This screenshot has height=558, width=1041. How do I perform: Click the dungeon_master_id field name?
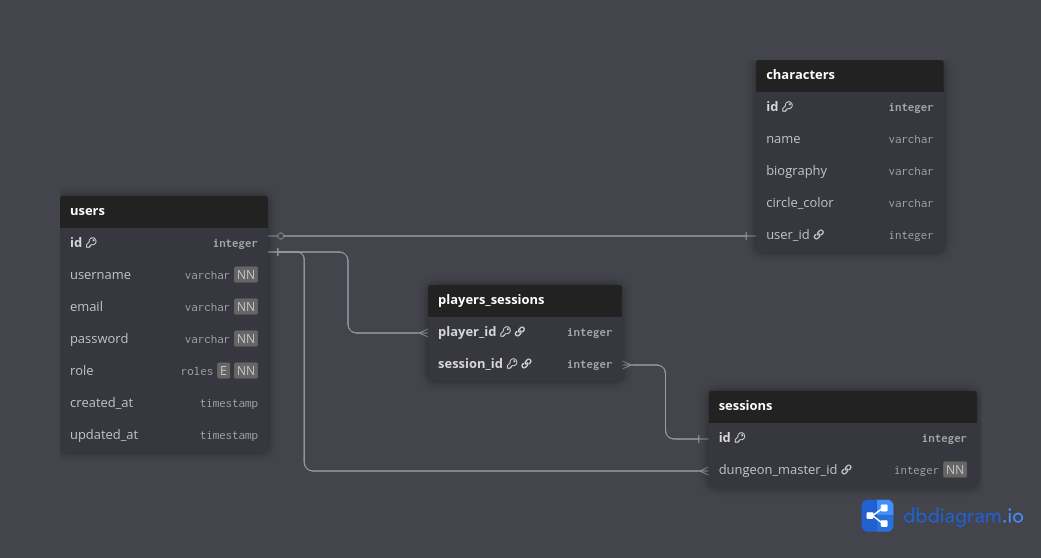pos(778,470)
